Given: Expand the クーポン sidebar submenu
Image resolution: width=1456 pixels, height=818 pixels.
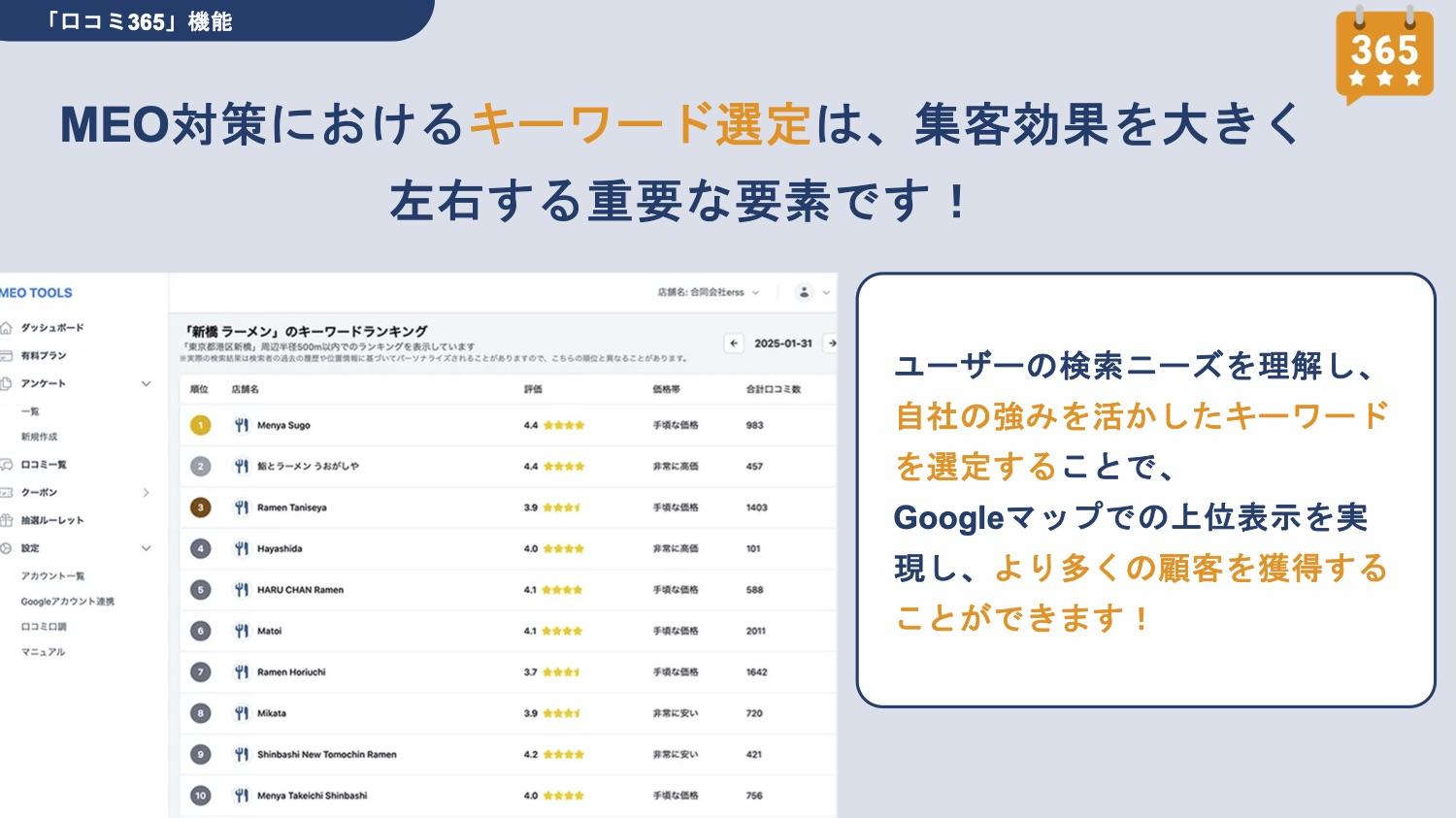Looking at the screenshot, I should (x=146, y=493).
